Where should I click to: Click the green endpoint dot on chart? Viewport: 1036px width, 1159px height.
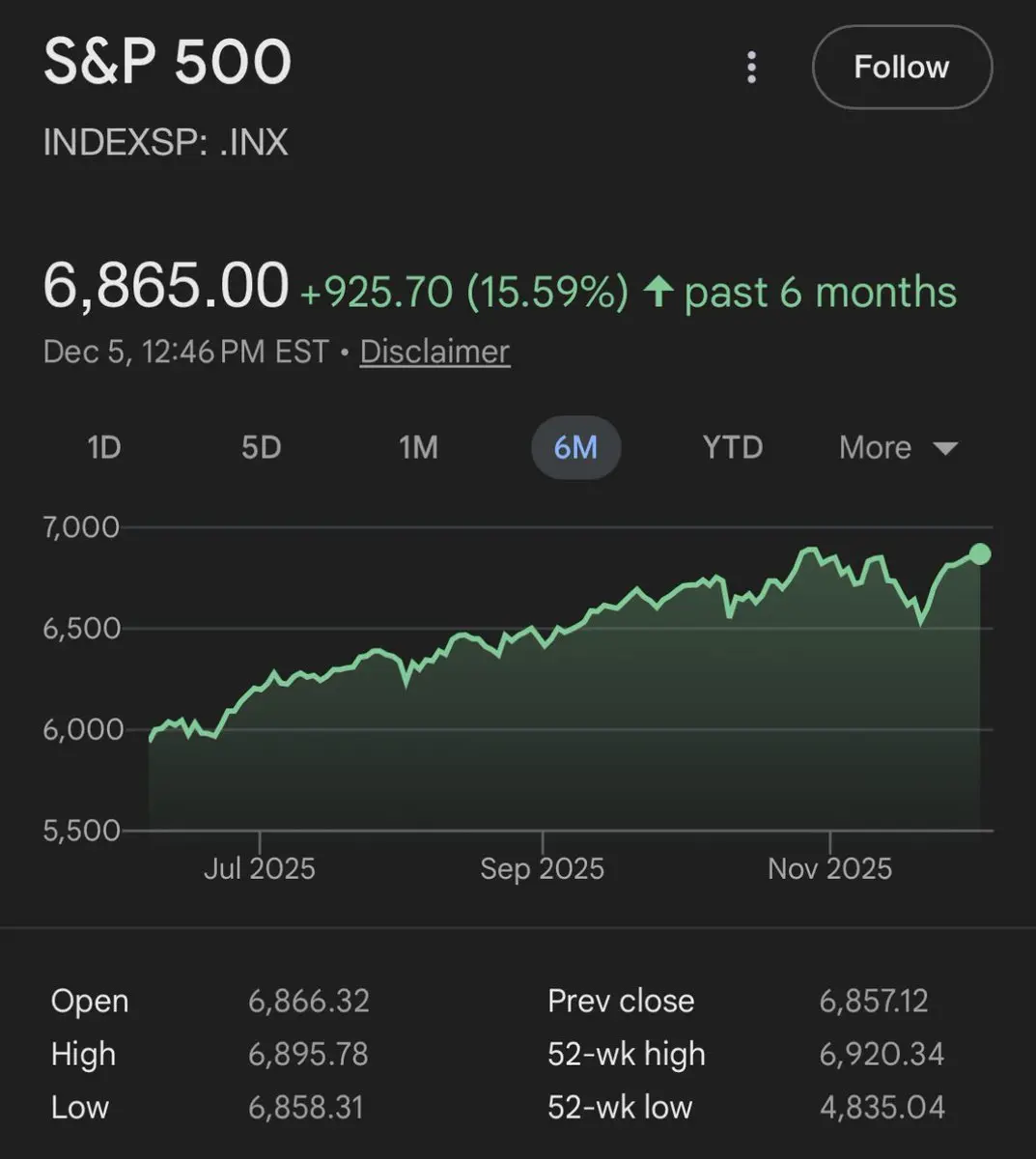click(980, 553)
